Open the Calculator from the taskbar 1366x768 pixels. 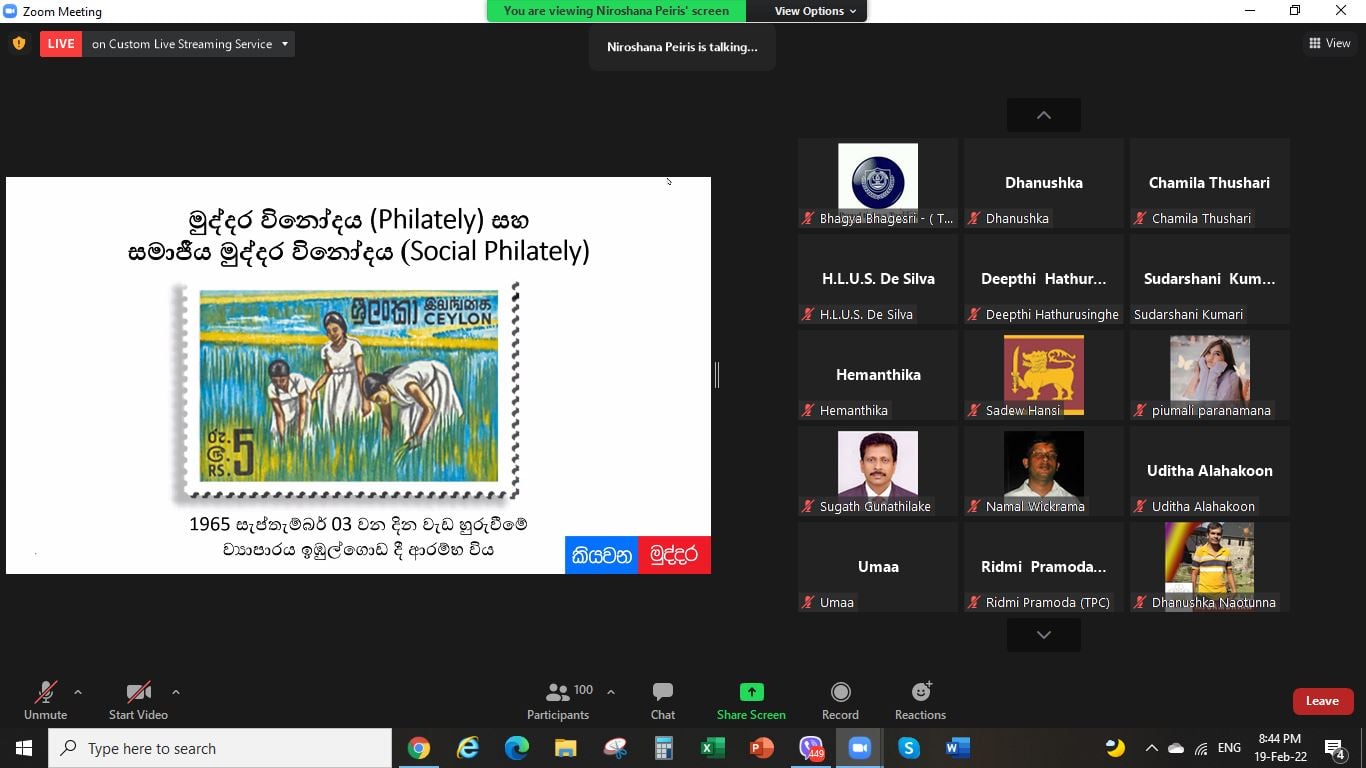coord(664,748)
